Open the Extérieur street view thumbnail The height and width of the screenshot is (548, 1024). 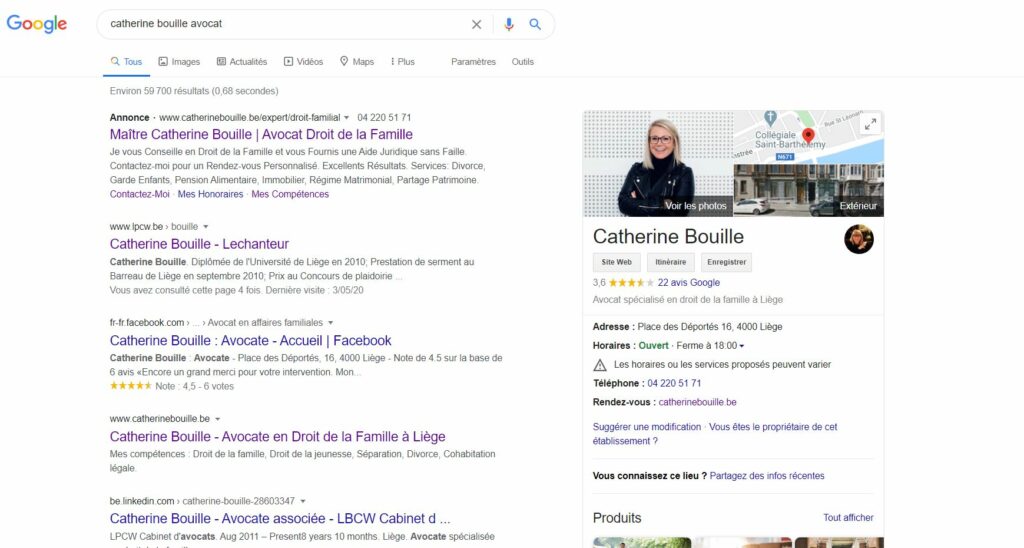(x=808, y=190)
